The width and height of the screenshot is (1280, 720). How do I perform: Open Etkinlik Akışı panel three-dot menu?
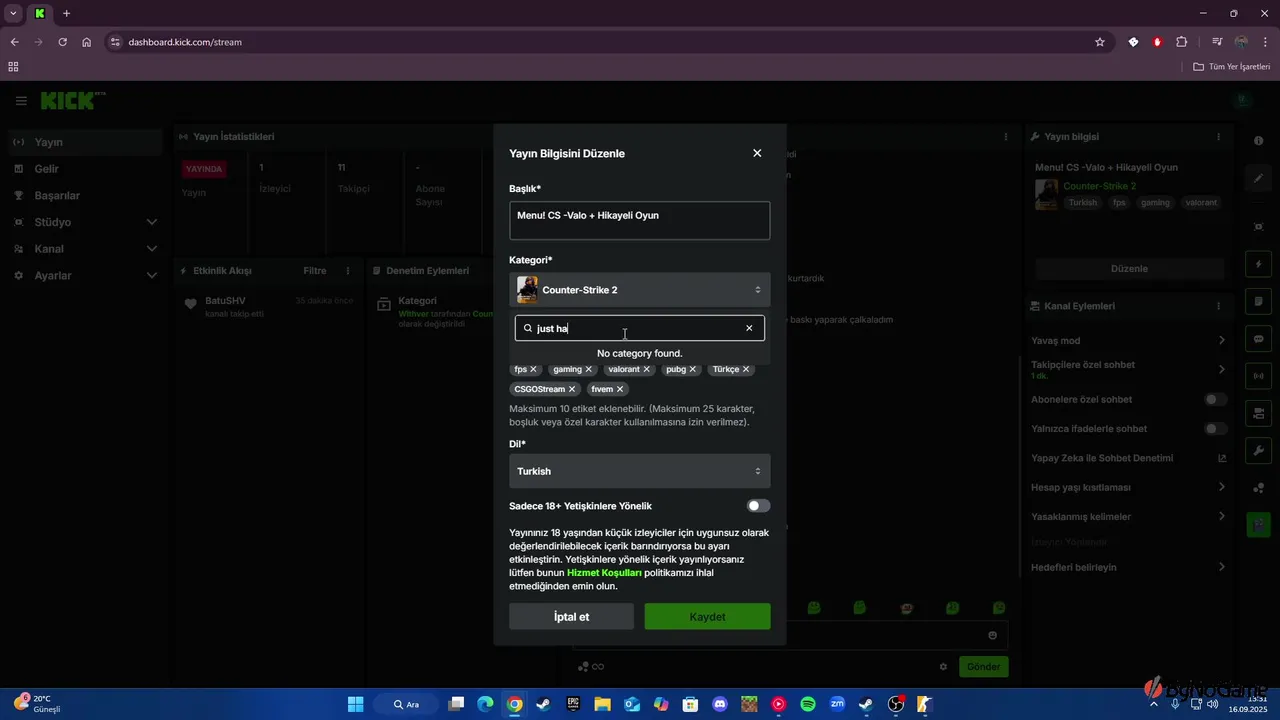348,271
